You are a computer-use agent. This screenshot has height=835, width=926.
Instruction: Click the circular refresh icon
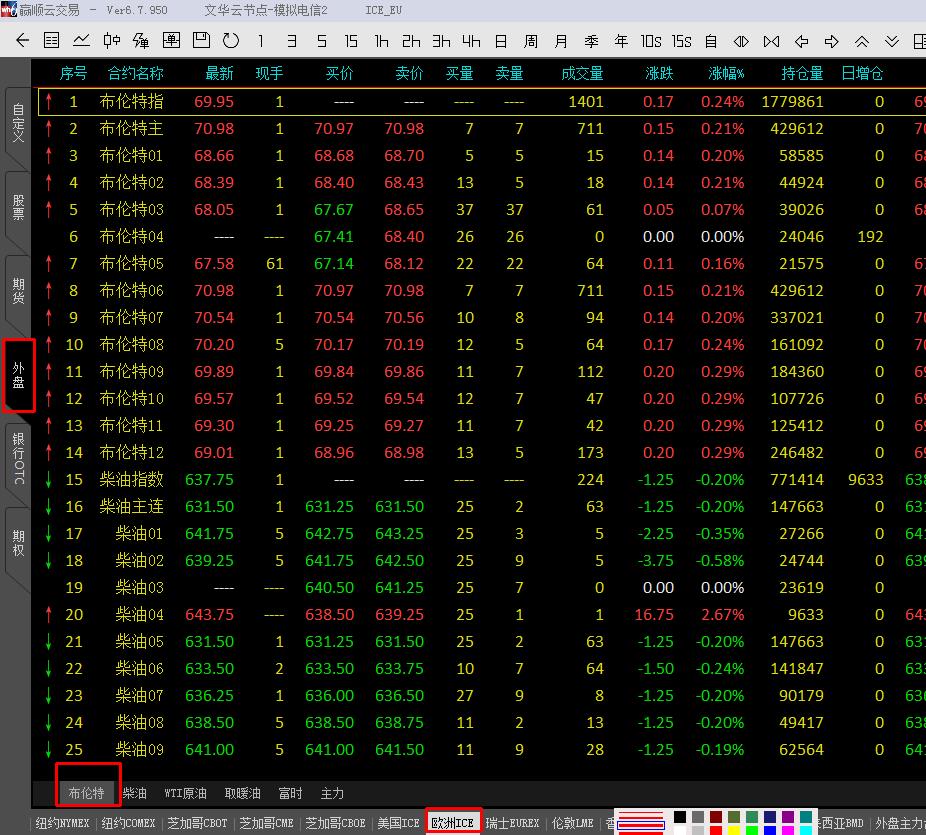point(231,41)
